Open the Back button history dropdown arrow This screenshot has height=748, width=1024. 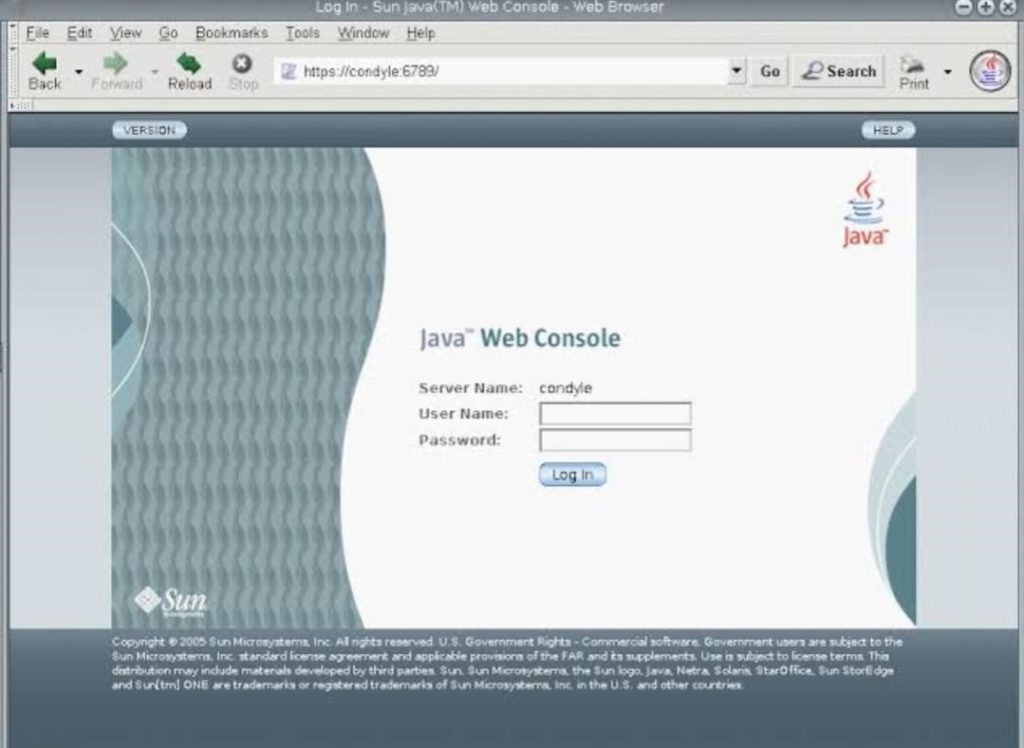(79, 72)
